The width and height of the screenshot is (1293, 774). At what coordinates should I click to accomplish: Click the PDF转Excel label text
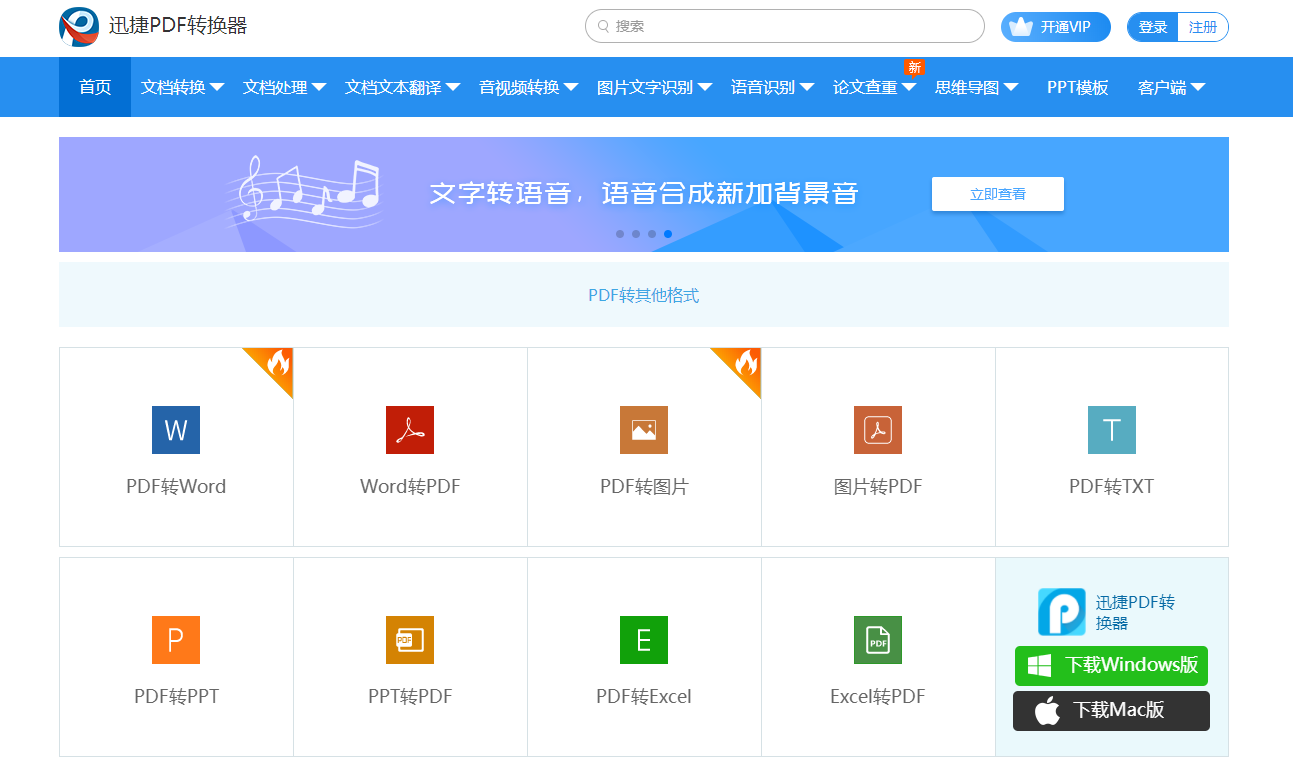[644, 697]
